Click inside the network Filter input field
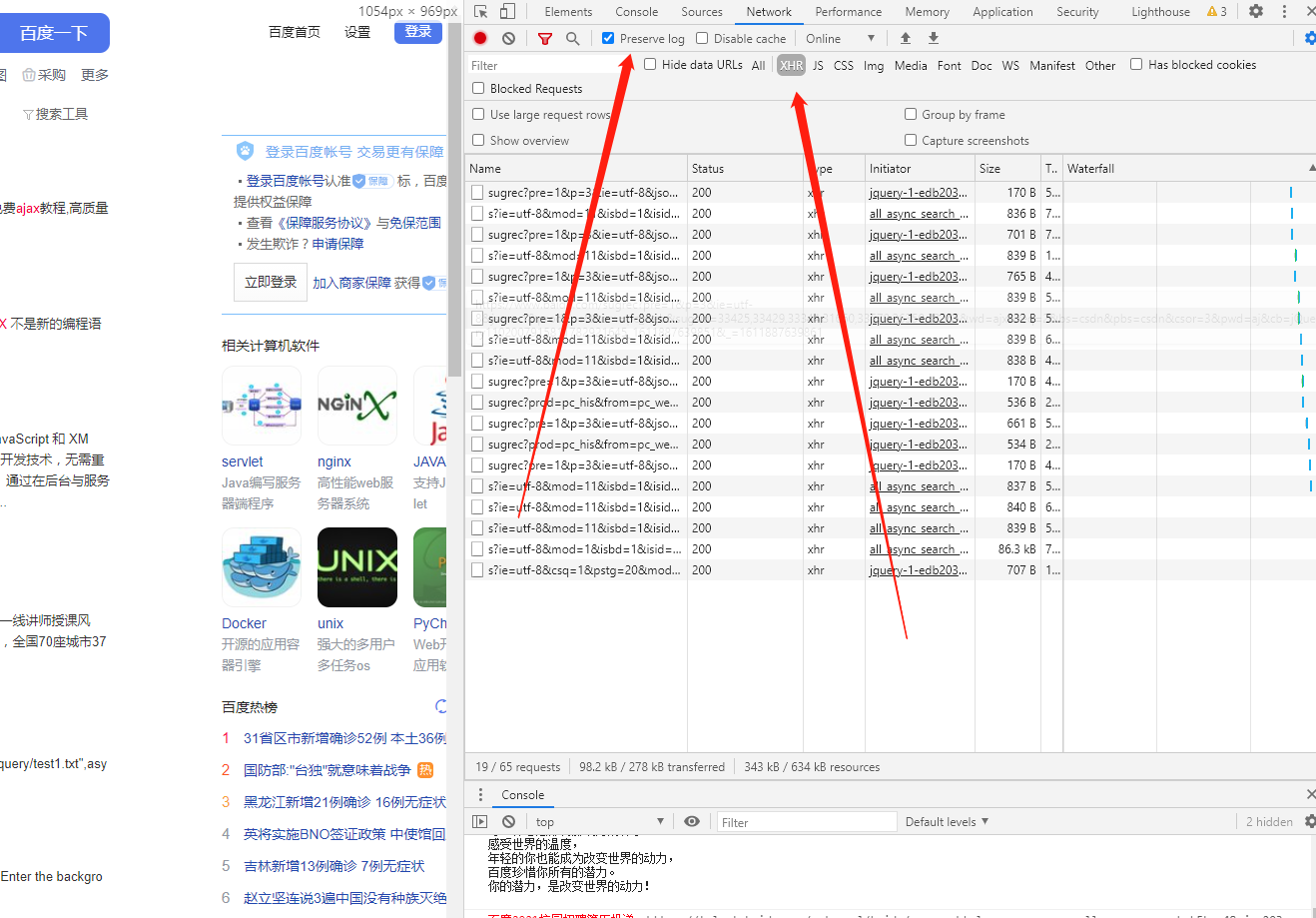Image resolution: width=1316 pixels, height=918 pixels. coord(539,64)
